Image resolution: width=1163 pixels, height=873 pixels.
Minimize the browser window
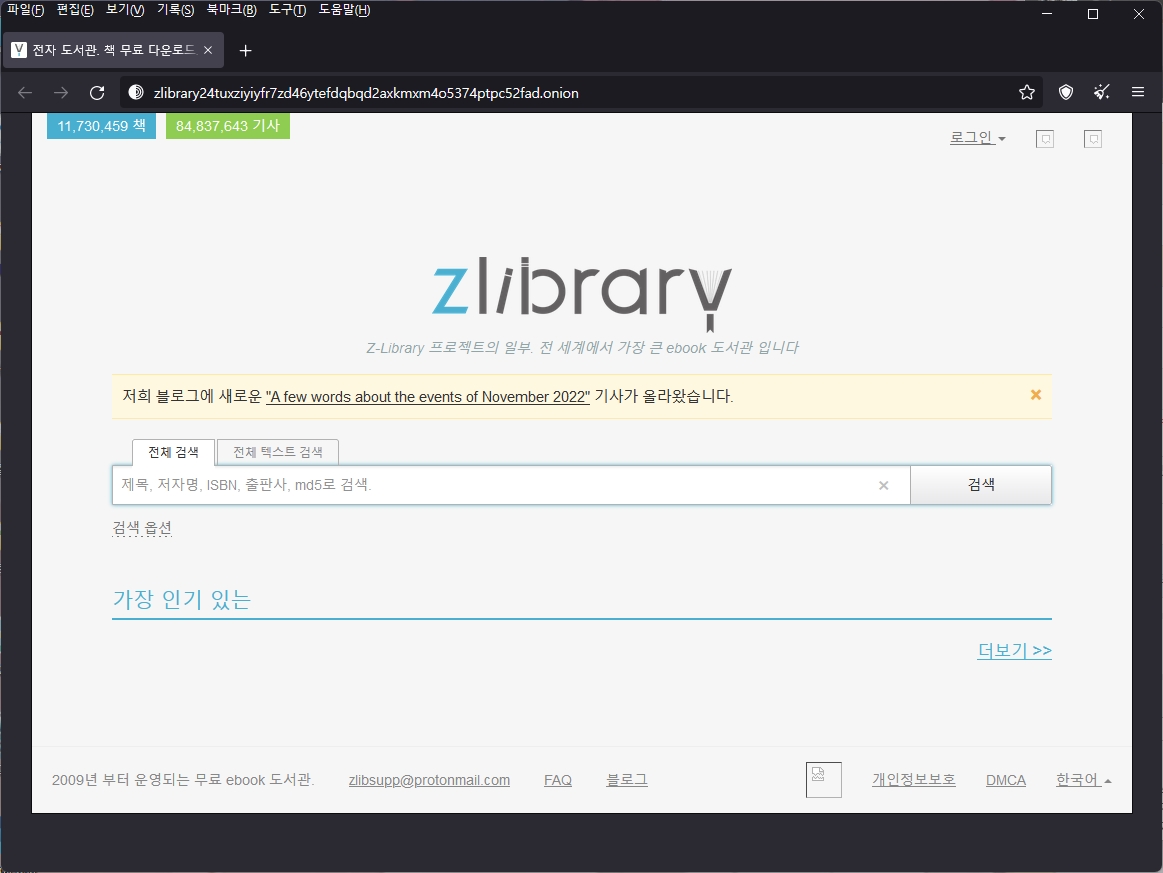coord(1047,14)
